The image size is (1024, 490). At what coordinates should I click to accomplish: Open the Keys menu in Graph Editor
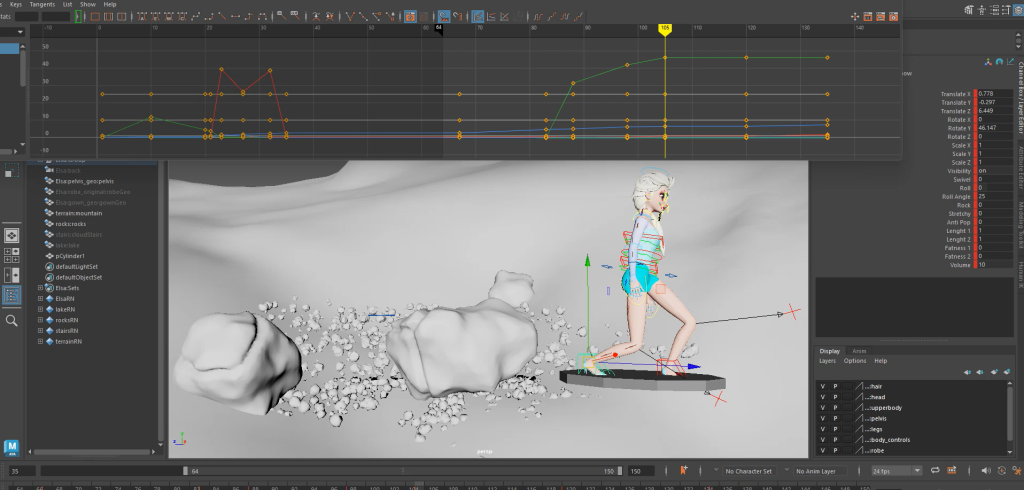point(16,4)
